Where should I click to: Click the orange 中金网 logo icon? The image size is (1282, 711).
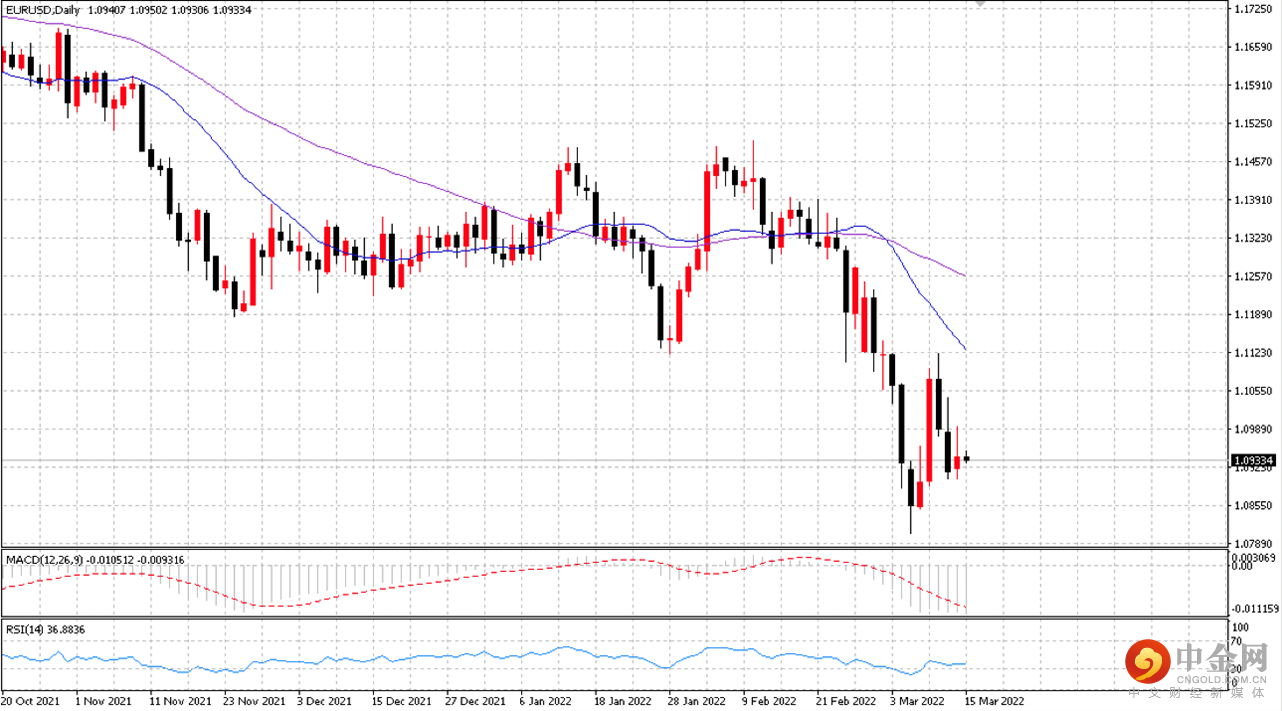pyautogui.click(x=1149, y=661)
